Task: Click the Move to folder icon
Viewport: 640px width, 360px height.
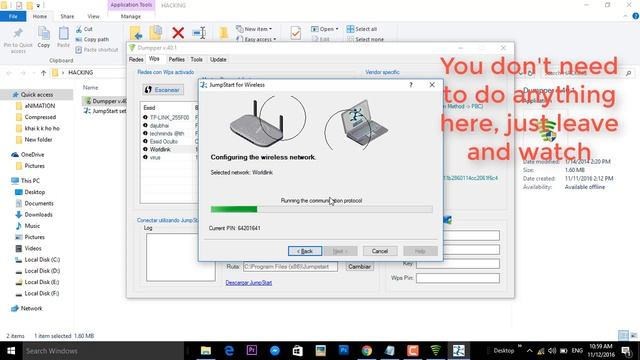Action: (136, 33)
